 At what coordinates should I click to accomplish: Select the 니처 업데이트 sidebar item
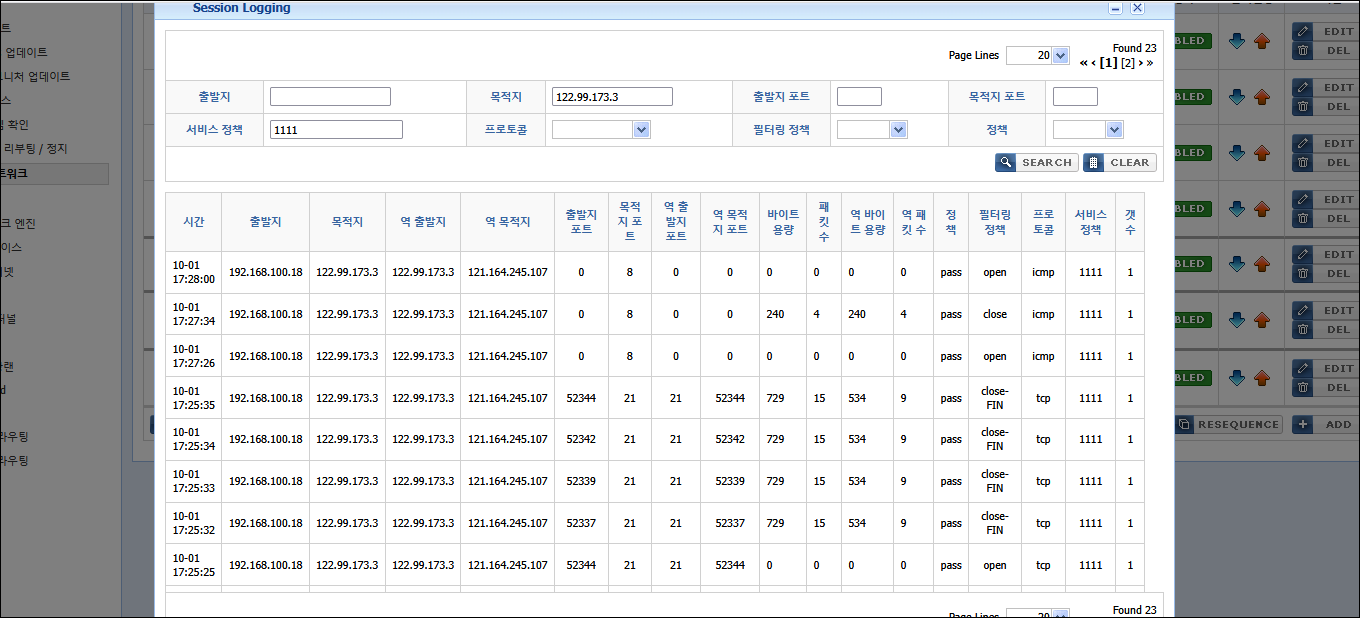click(36, 76)
